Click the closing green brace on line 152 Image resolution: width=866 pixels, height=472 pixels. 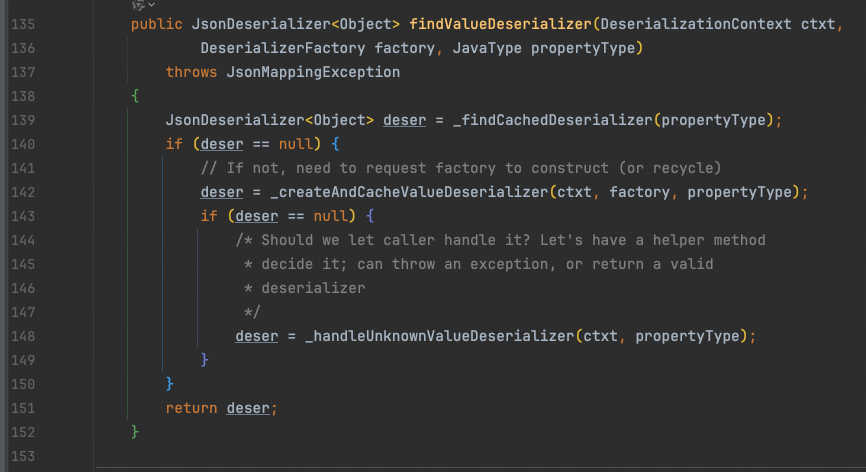135,432
